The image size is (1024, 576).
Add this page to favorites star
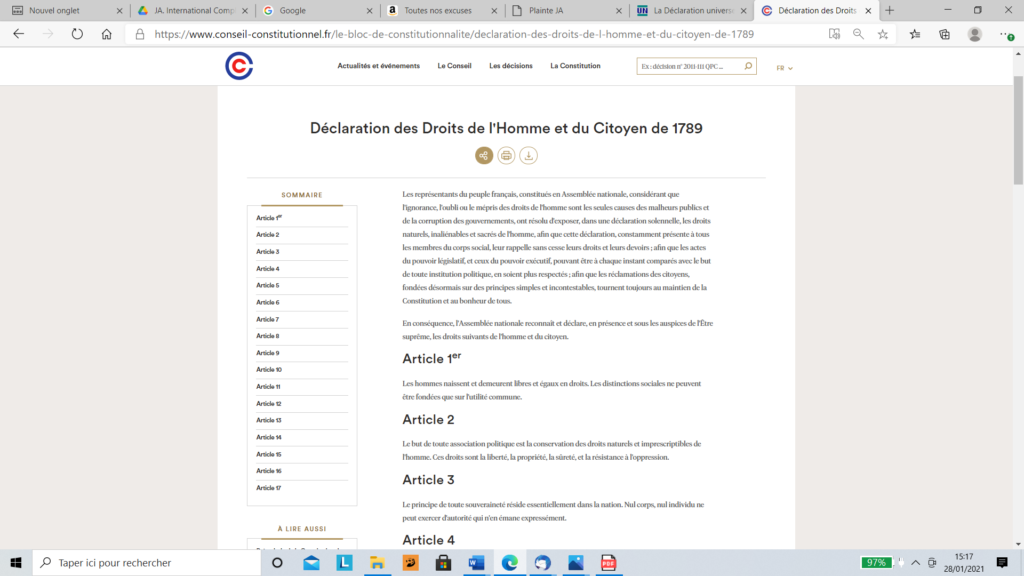883,34
